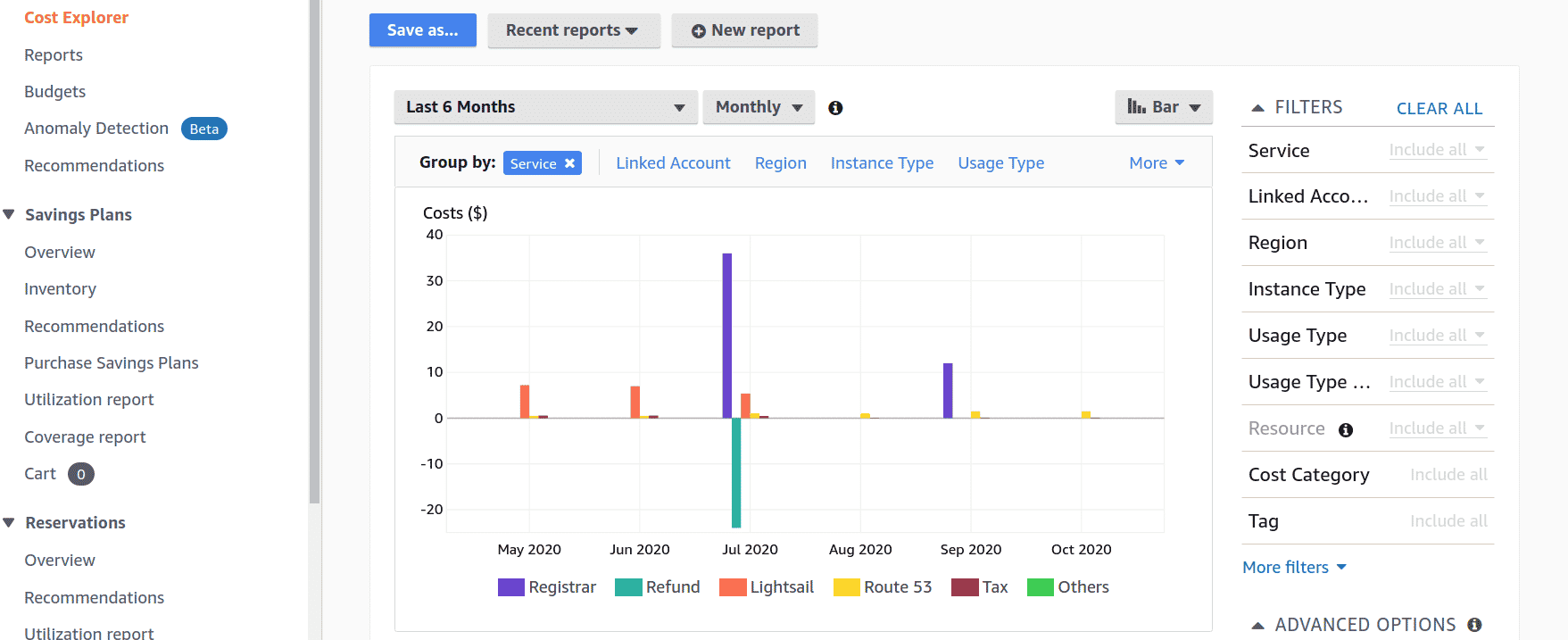Click the Cart item count badge

81,474
